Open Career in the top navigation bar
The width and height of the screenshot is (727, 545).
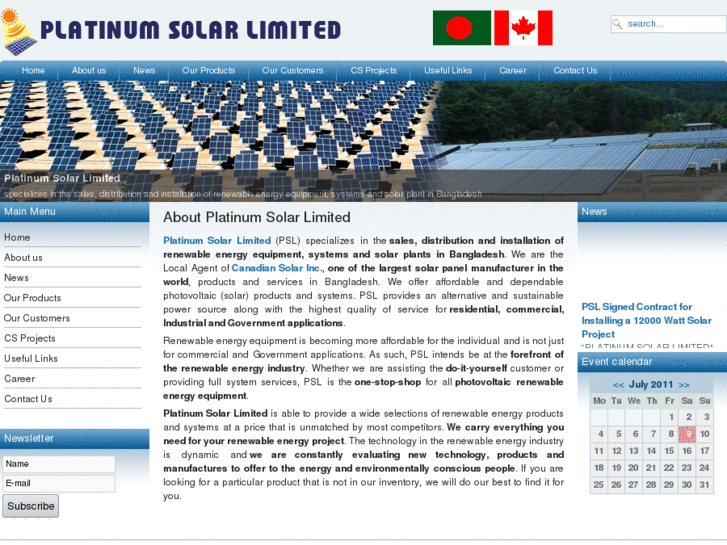click(513, 71)
